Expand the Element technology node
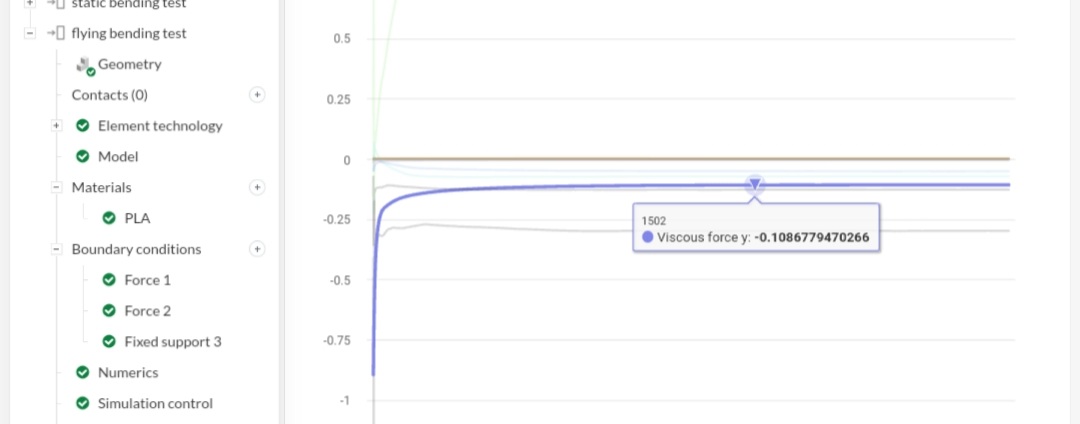This screenshot has width=1080, height=424. pos(57,126)
